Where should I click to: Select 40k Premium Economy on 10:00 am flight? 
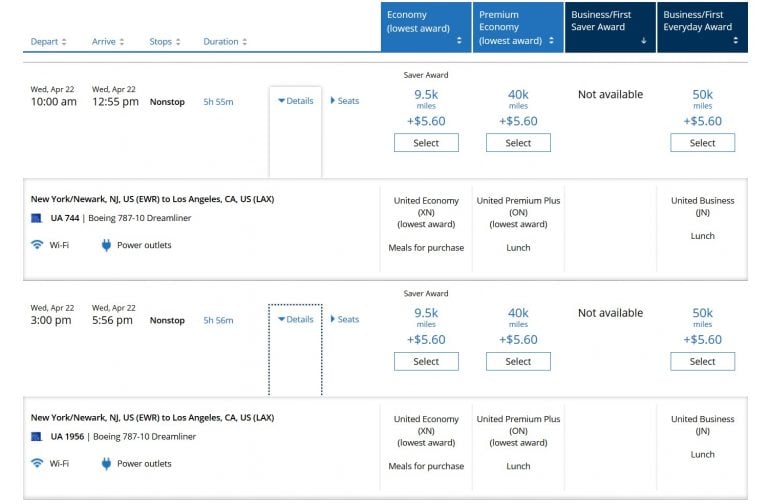pyautogui.click(x=518, y=143)
